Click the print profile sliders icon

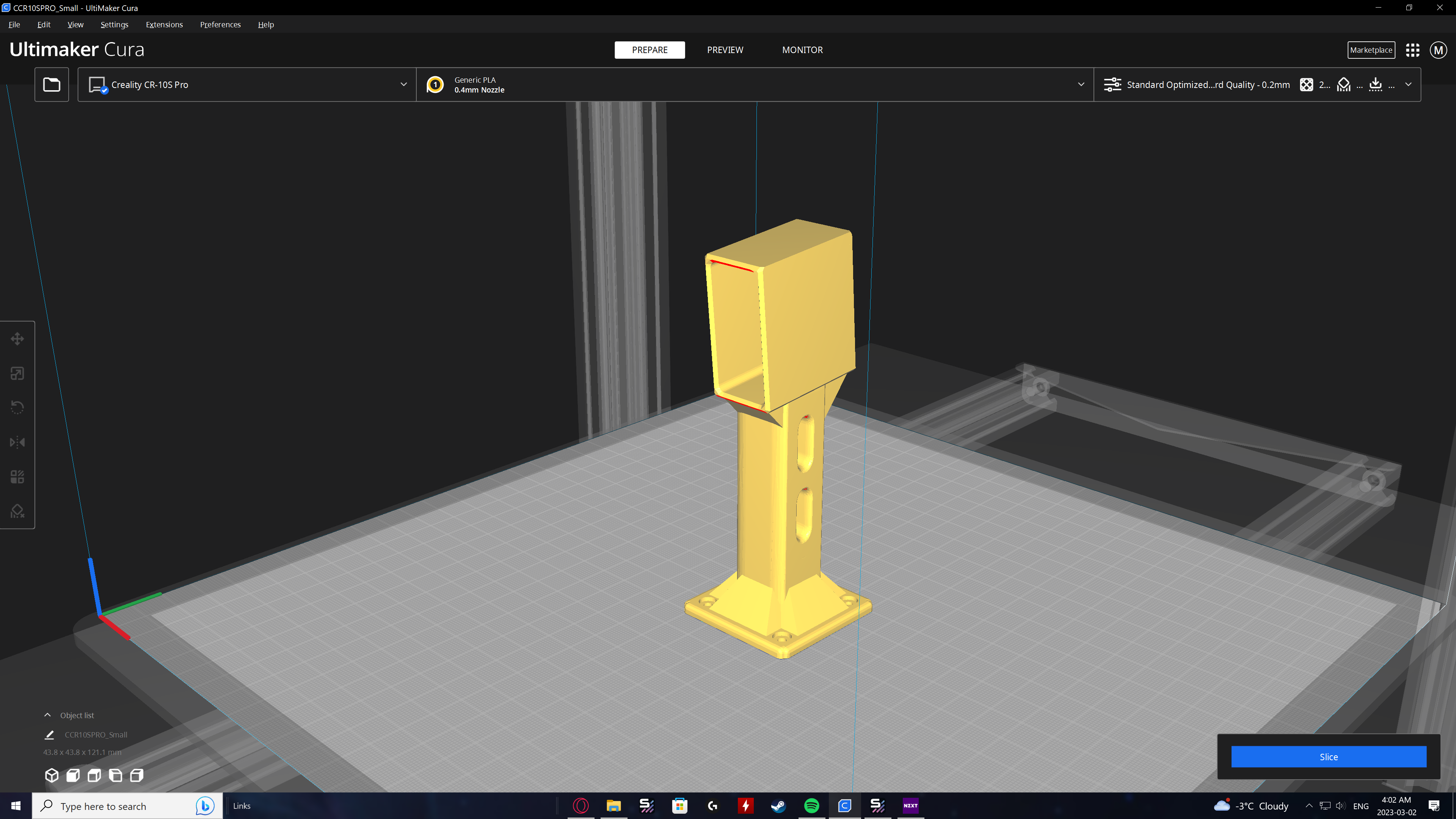[1112, 85]
